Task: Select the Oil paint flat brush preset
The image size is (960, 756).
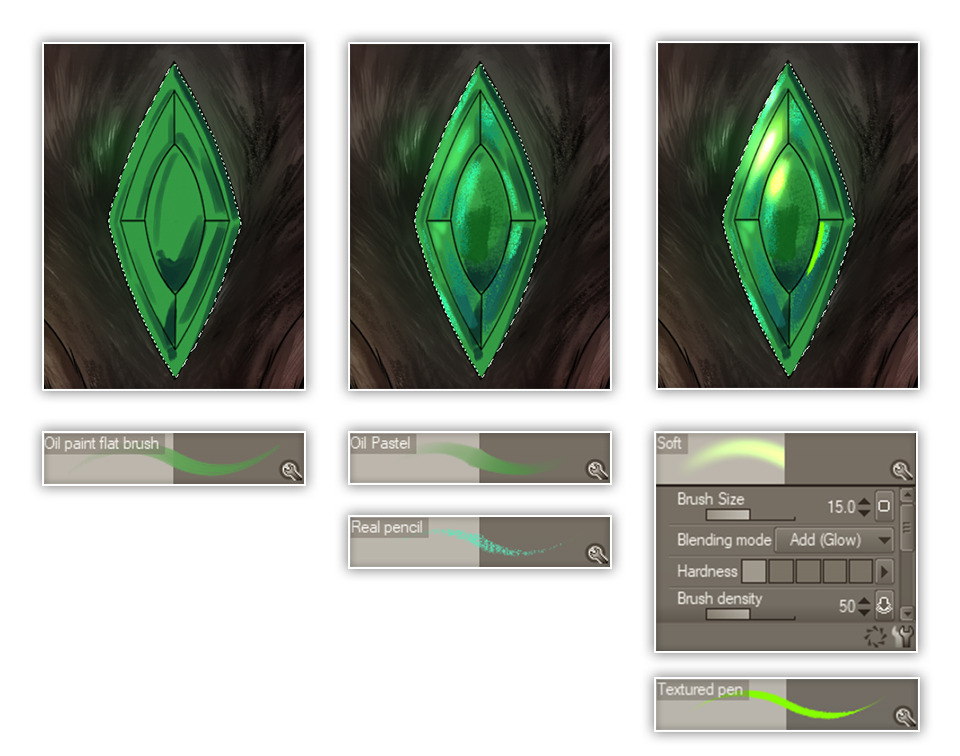Action: tap(174, 458)
